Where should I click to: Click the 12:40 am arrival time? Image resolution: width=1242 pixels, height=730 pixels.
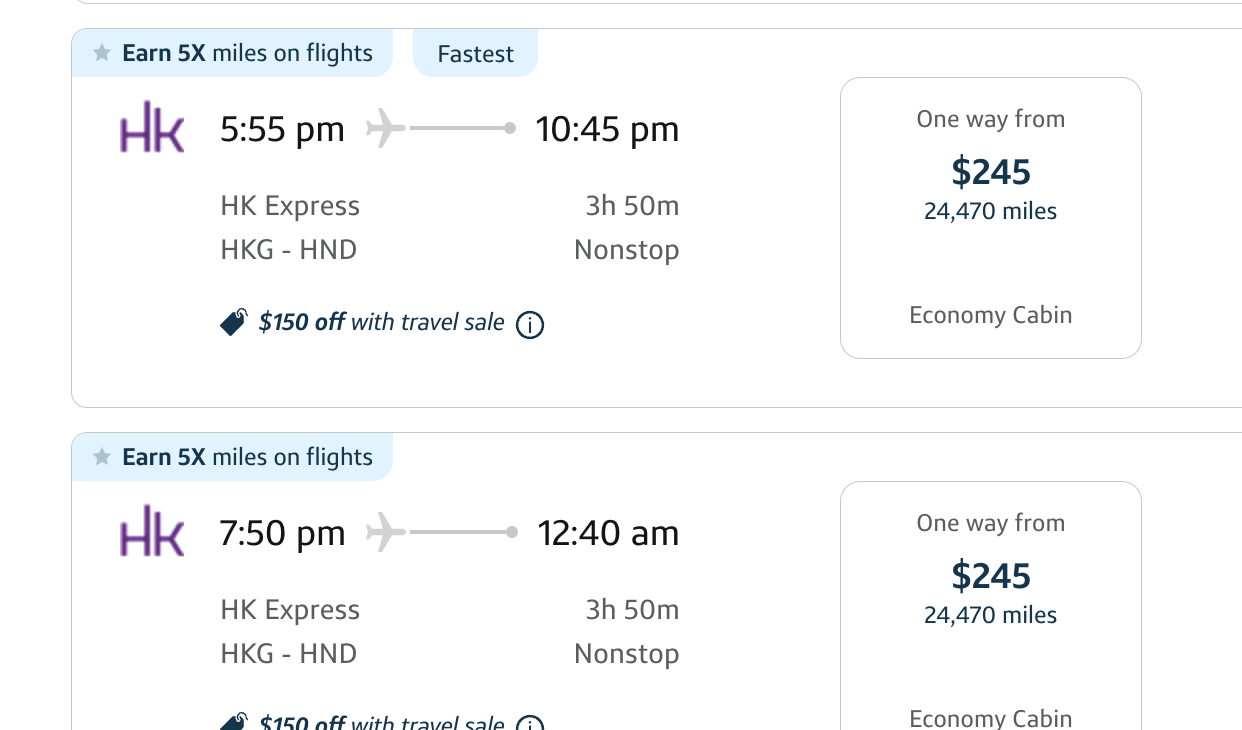point(608,533)
